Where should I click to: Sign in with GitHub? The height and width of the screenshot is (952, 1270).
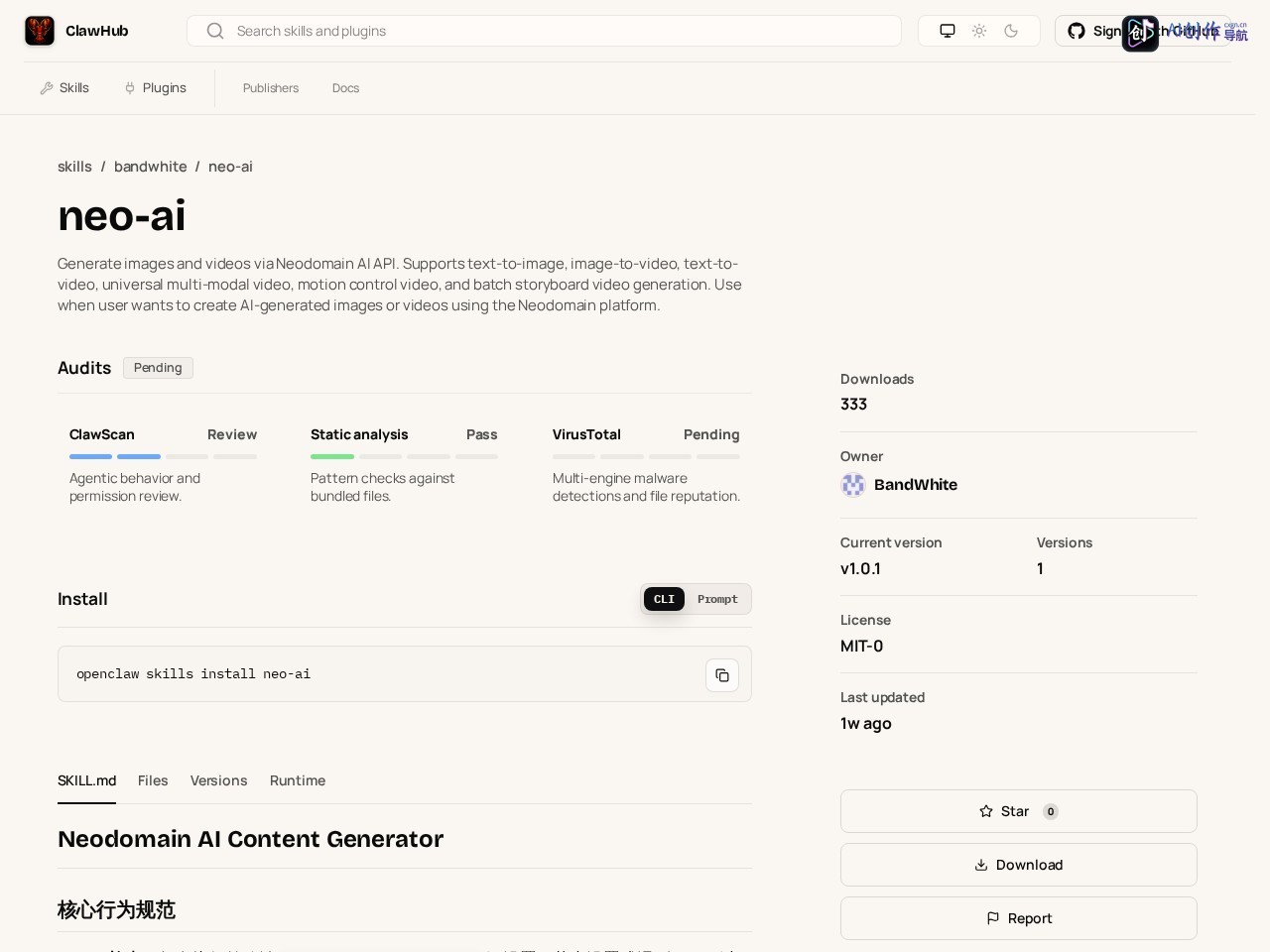(1143, 31)
